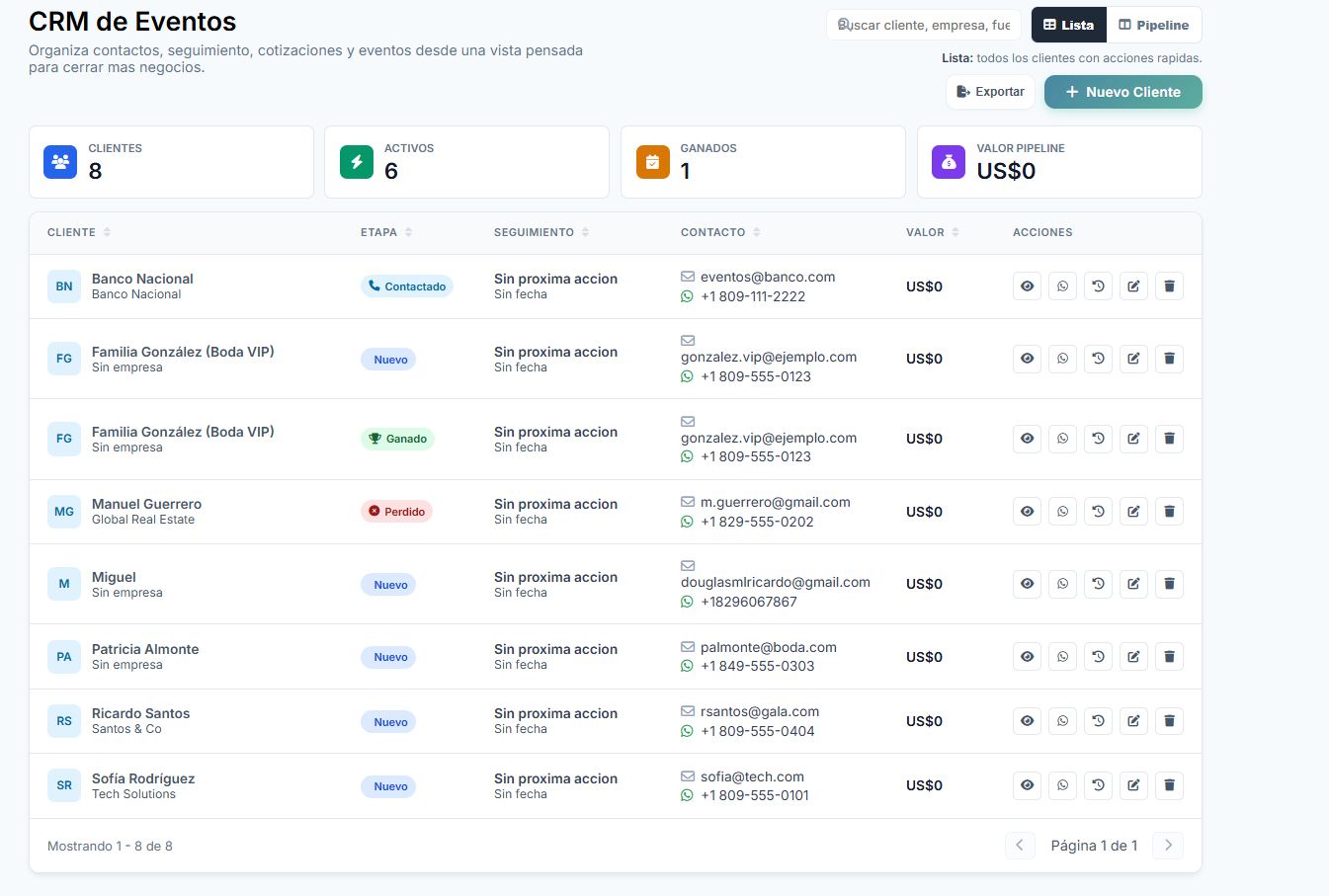Switch to the Pipeline view
The height and width of the screenshot is (896, 1329).
(1154, 25)
